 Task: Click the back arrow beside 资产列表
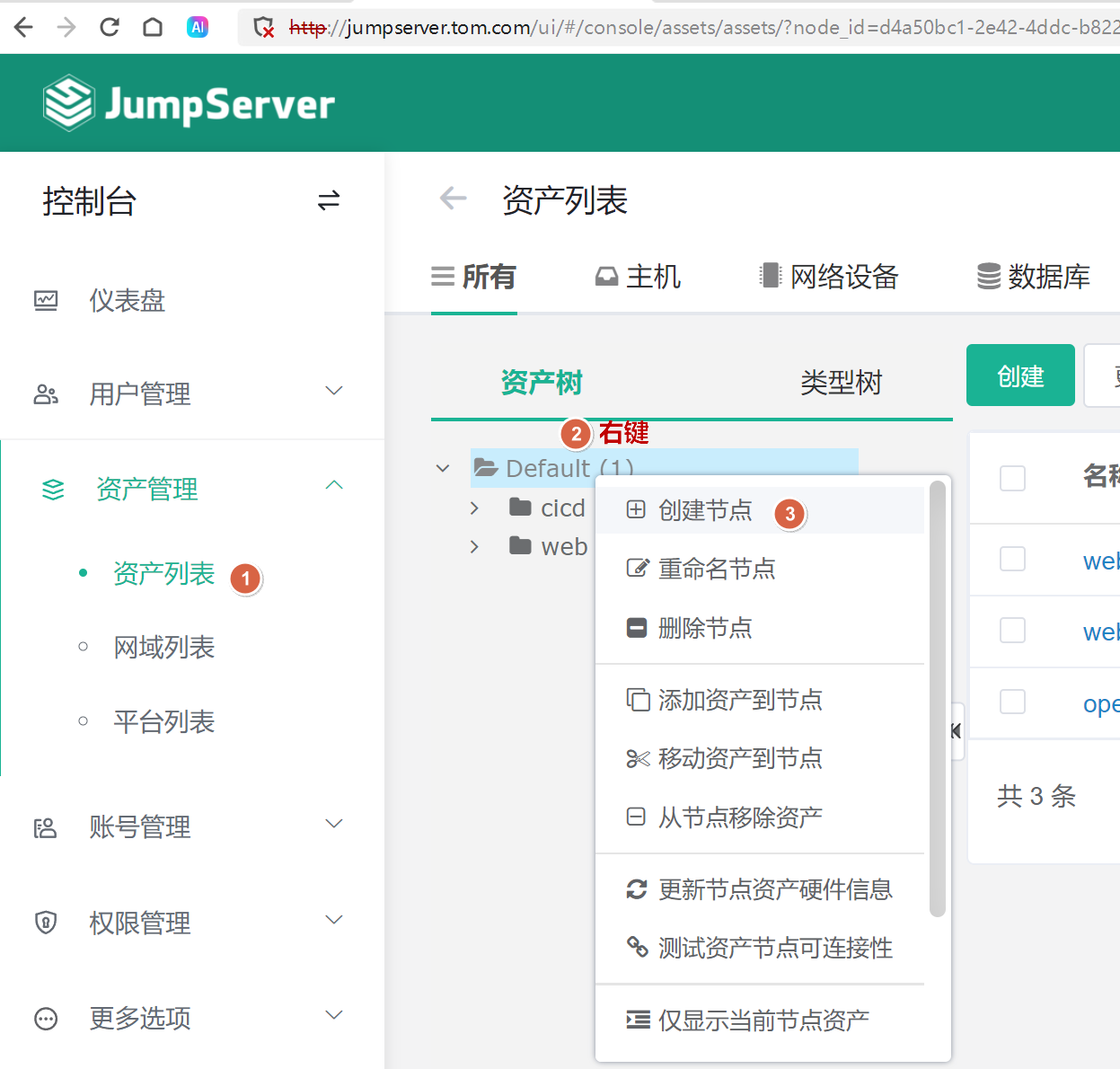[x=452, y=199]
